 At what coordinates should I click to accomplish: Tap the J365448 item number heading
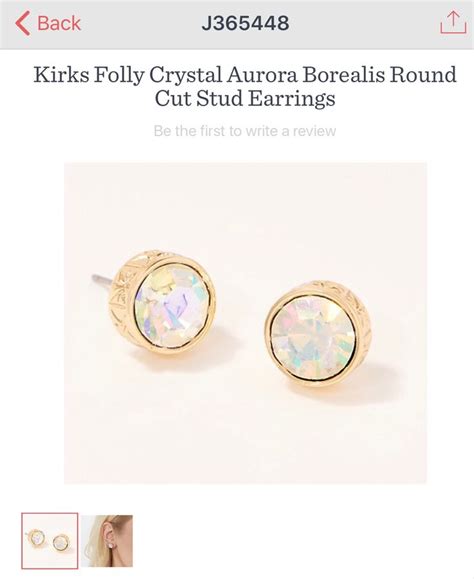point(245,23)
